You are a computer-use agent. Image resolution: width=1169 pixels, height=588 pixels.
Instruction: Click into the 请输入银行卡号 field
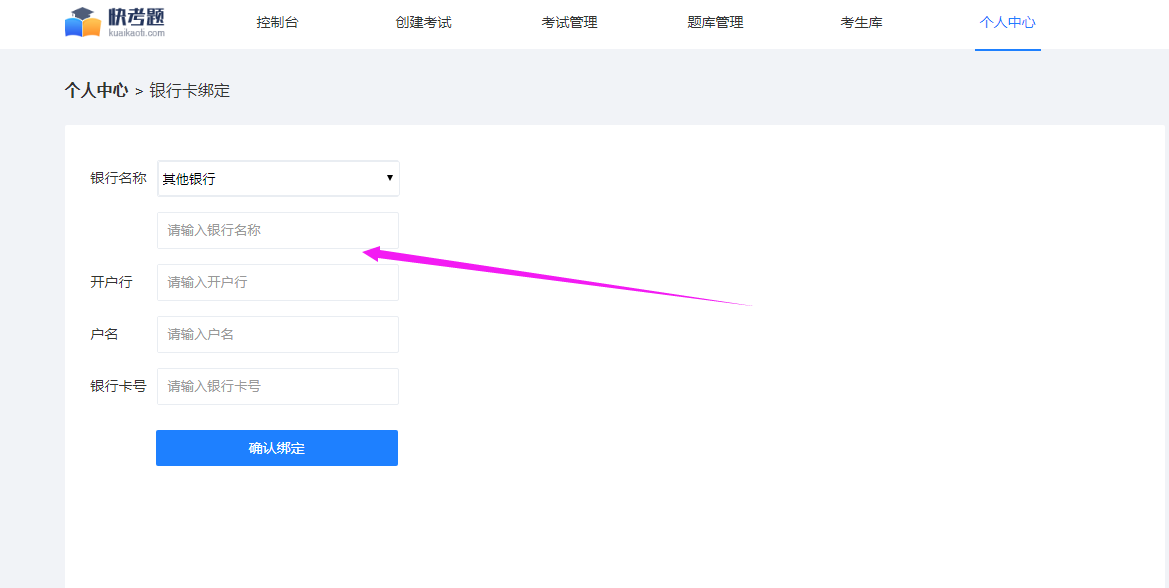(x=278, y=386)
